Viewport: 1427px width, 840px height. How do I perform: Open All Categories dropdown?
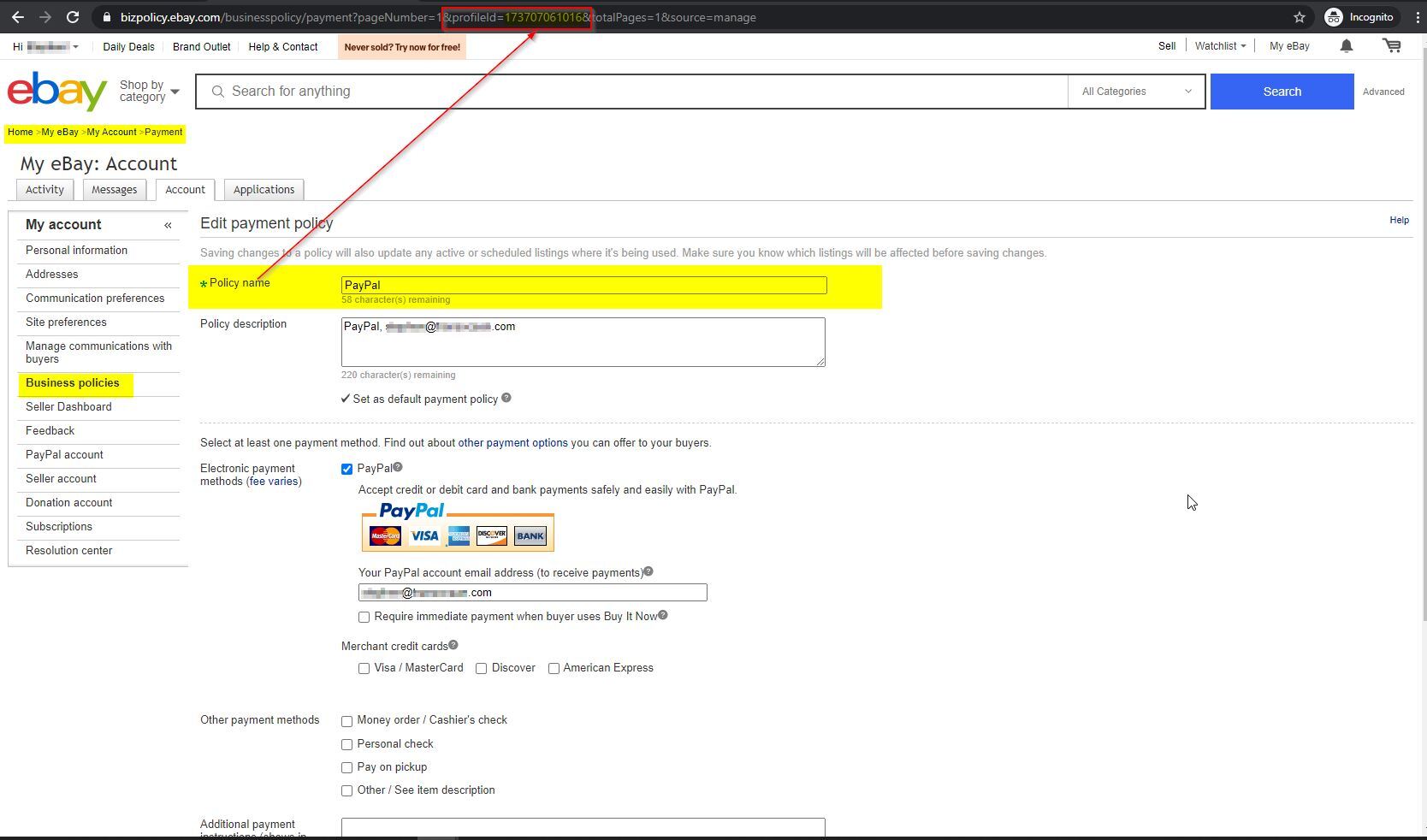pyautogui.click(x=1136, y=92)
